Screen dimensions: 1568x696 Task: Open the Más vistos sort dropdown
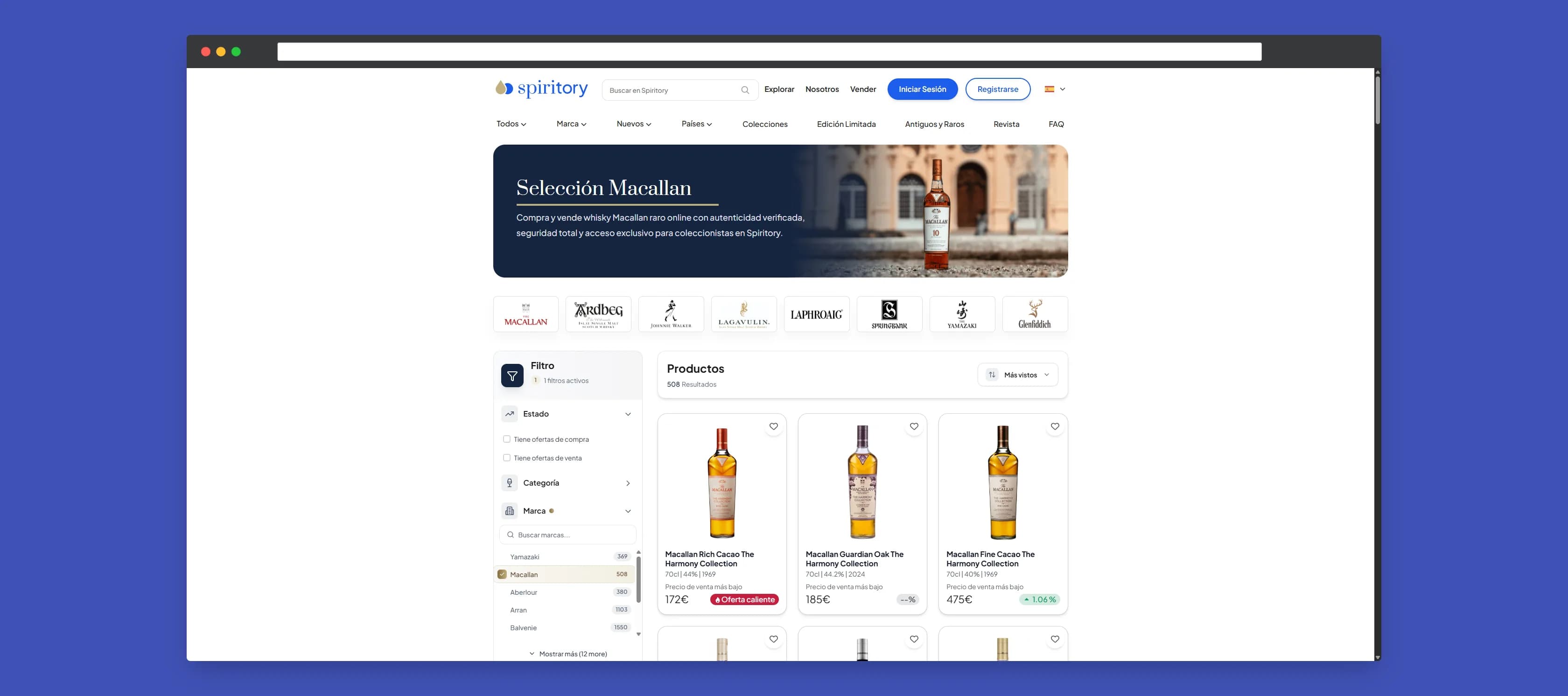pos(1018,375)
